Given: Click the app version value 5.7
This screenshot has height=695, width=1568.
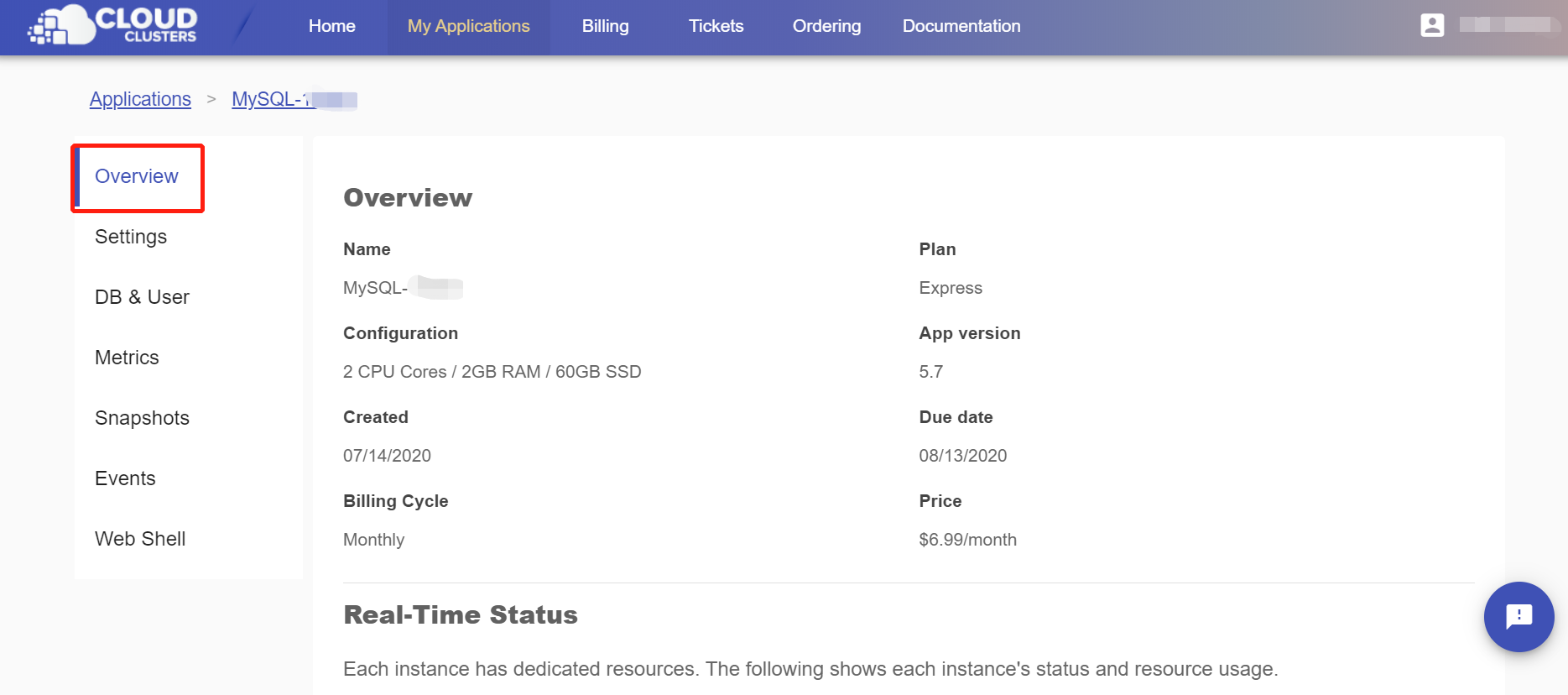Looking at the screenshot, I should pyautogui.click(x=930, y=372).
